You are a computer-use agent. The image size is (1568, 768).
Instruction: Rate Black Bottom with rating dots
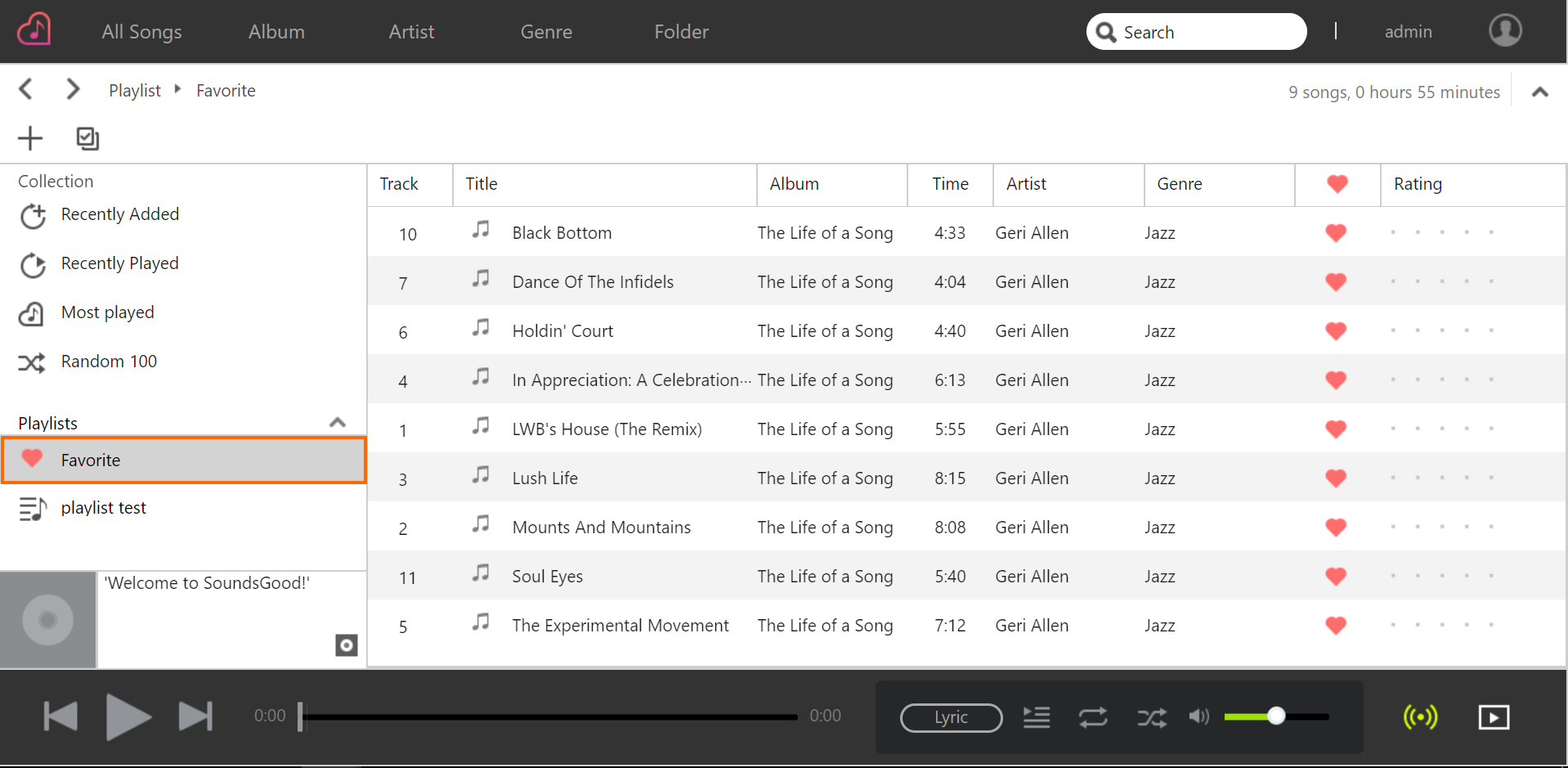coord(1442,232)
